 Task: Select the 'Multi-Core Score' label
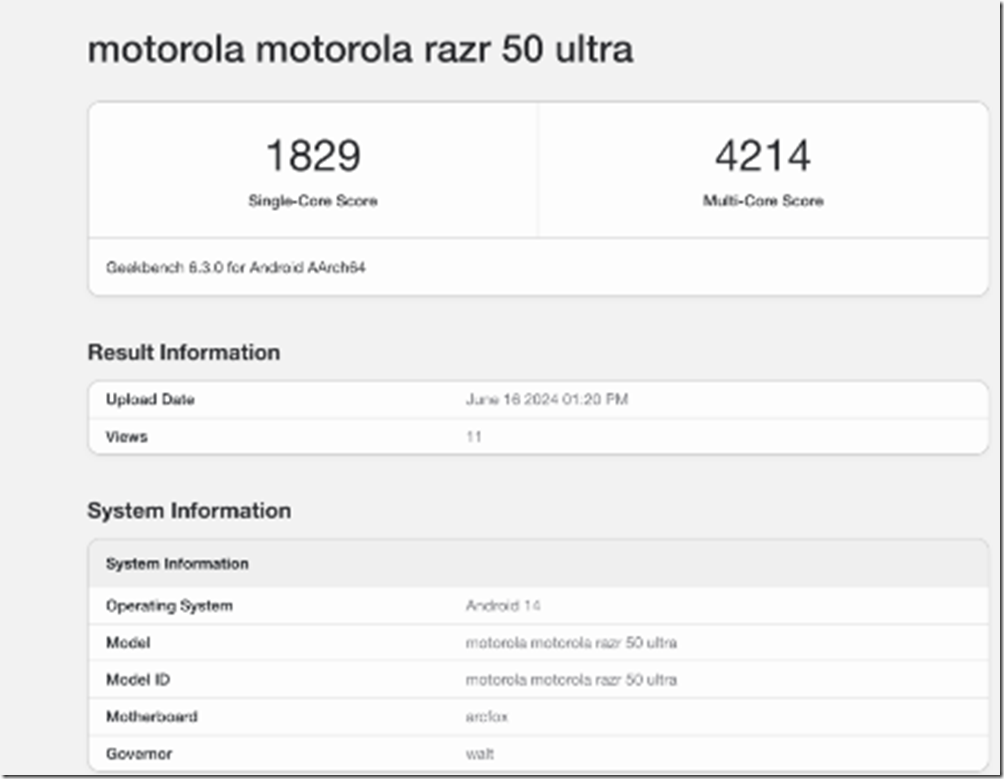[762, 201]
